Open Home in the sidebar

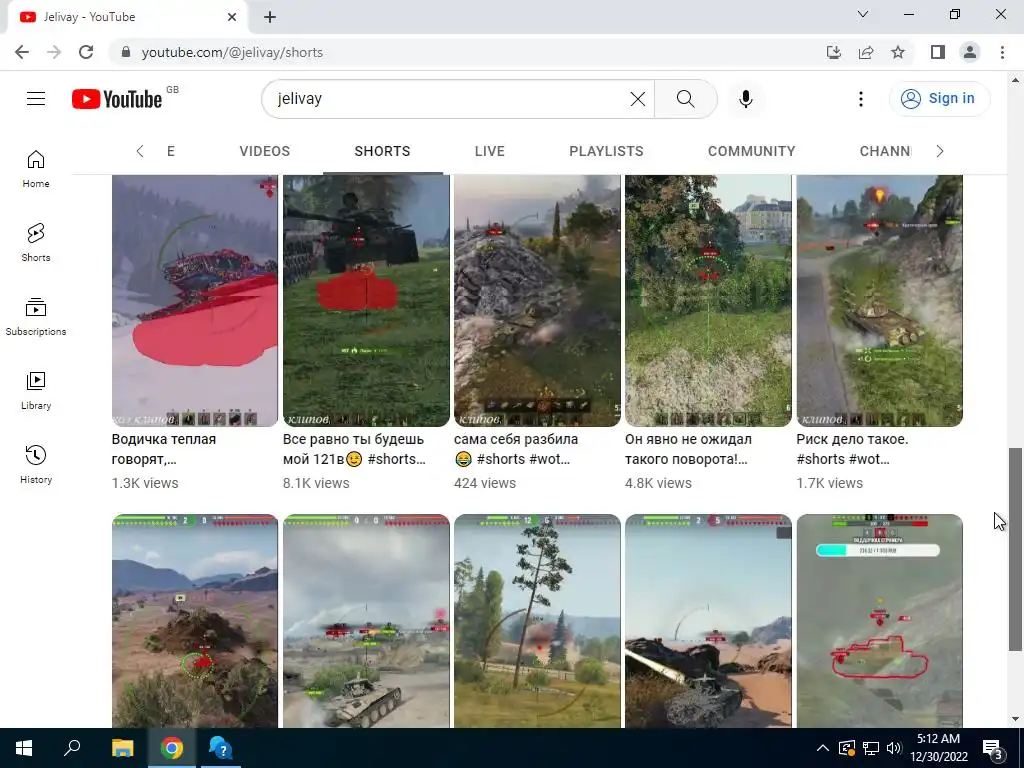[x=36, y=168]
